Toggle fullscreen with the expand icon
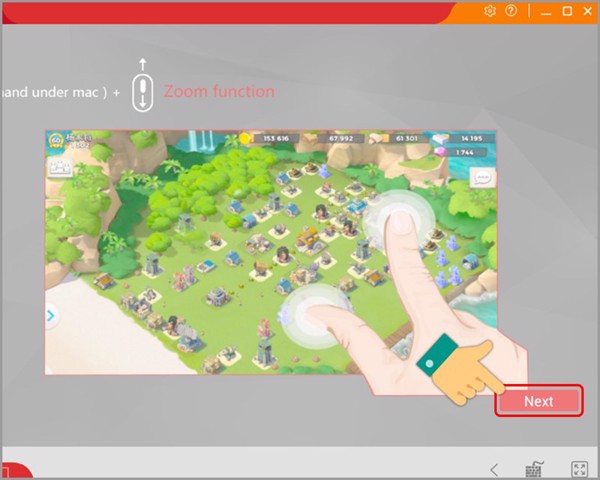Screen dimensions: 600x480 pyautogui.click(x=579, y=470)
